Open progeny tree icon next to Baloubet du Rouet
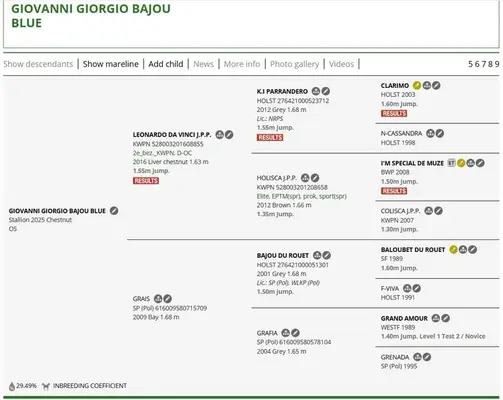Image resolution: width=503 pixels, height=400 pixels. tap(463, 249)
